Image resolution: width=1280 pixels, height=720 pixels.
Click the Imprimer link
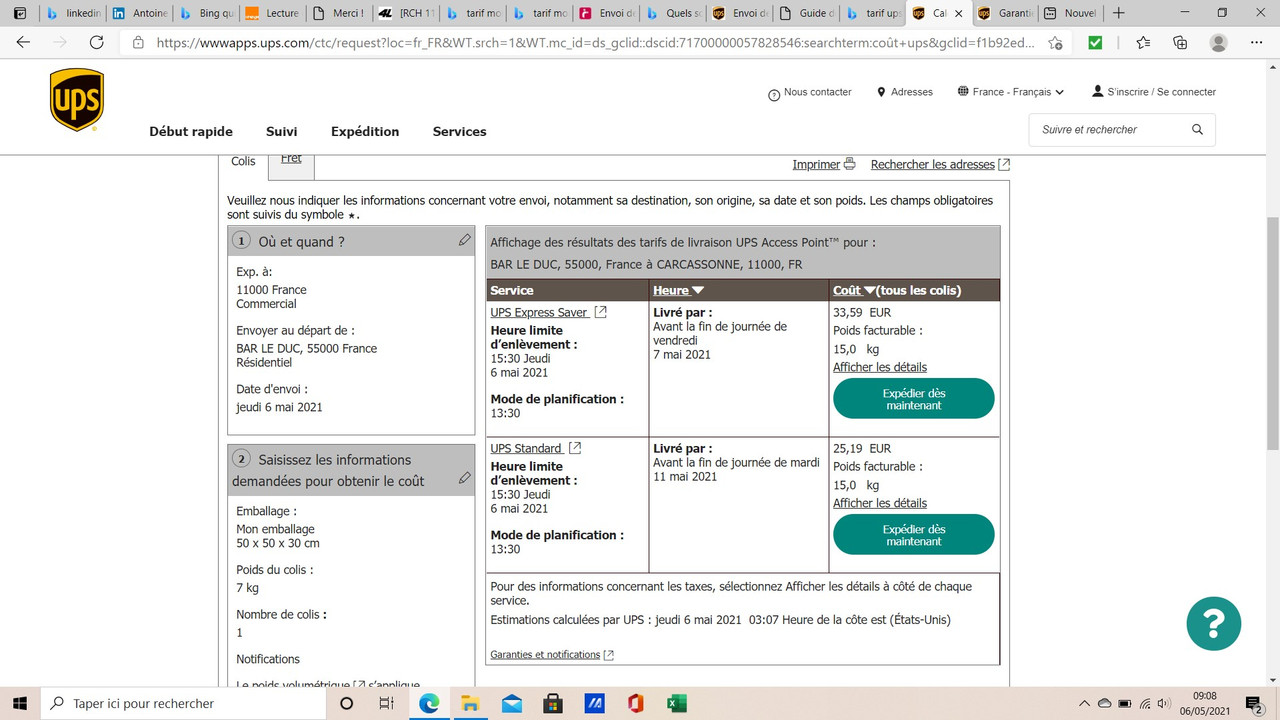pyautogui.click(x=824, y=164)
